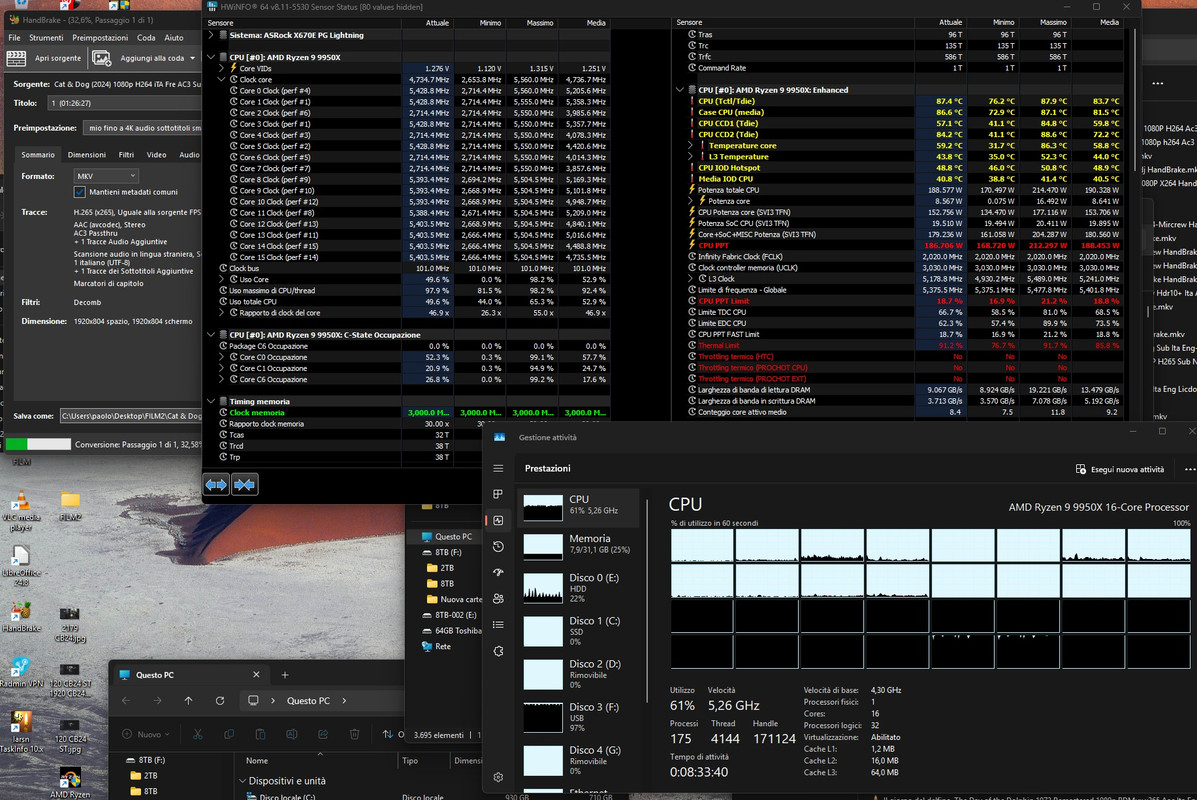Select the FILM2 folder on desktop
This screenshot has height=800, width=1197.
[x=70, y=506]
